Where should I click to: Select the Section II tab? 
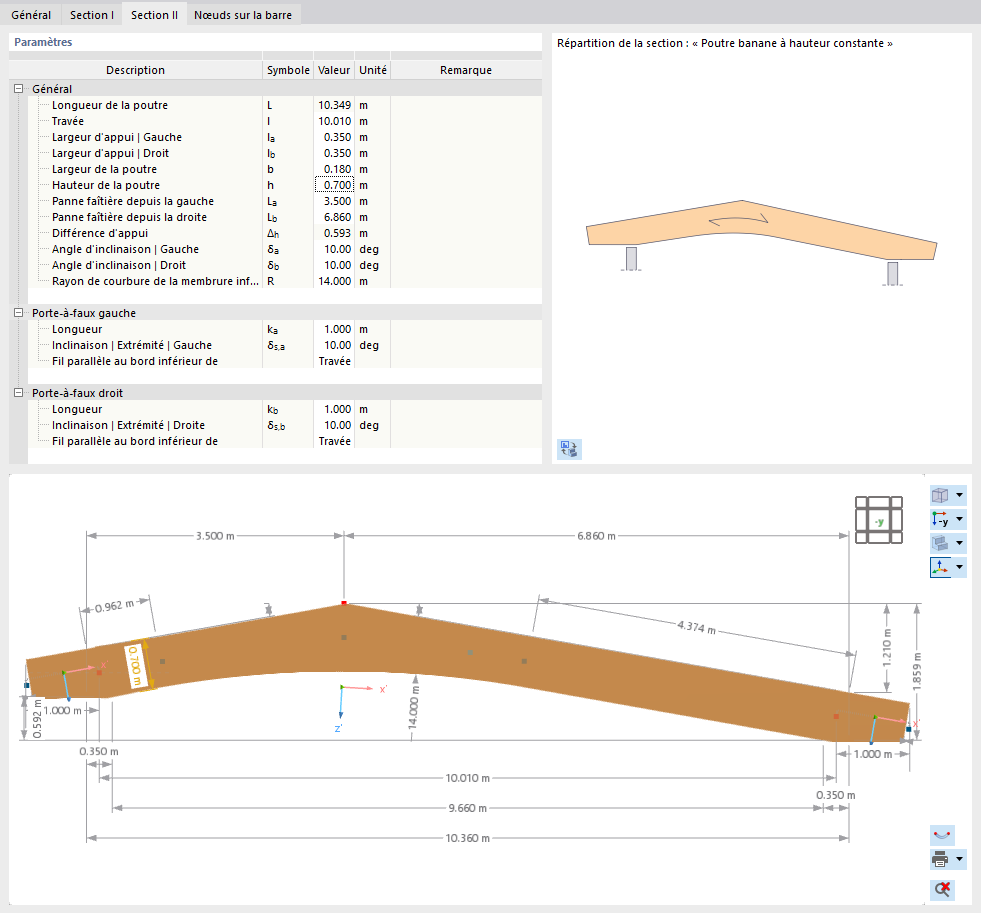[154, 14]
